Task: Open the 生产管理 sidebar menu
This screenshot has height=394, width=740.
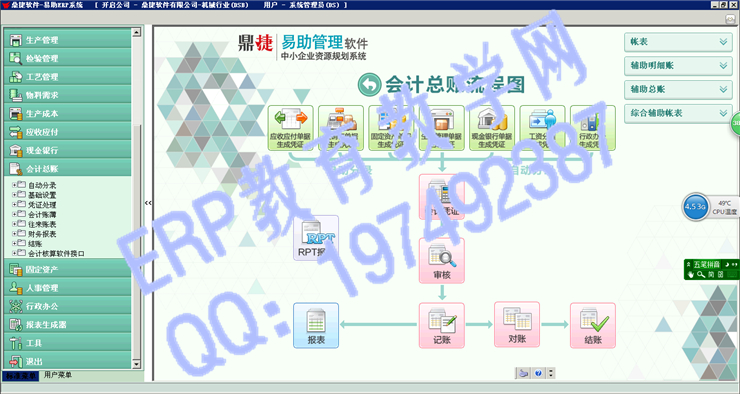Action: coord(67,40)
